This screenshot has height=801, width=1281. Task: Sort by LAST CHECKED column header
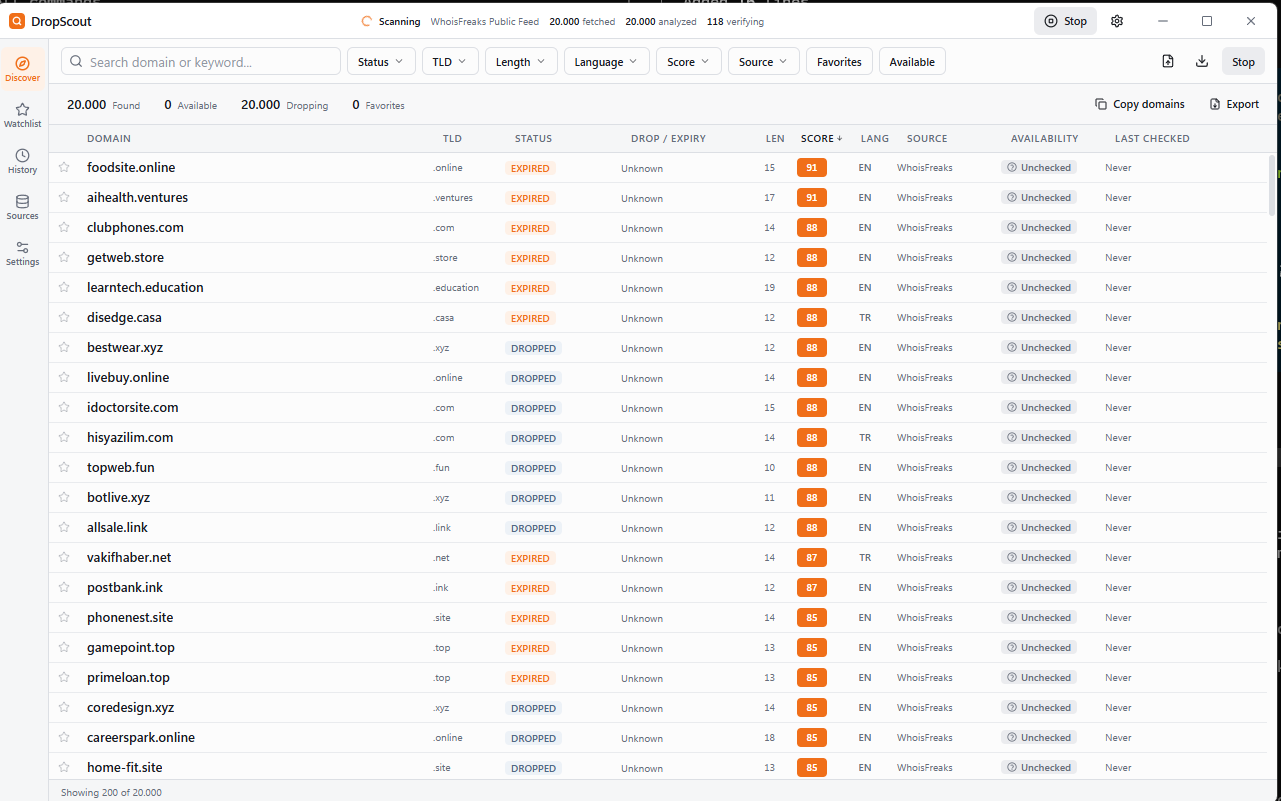click(x=1152, y=139)
